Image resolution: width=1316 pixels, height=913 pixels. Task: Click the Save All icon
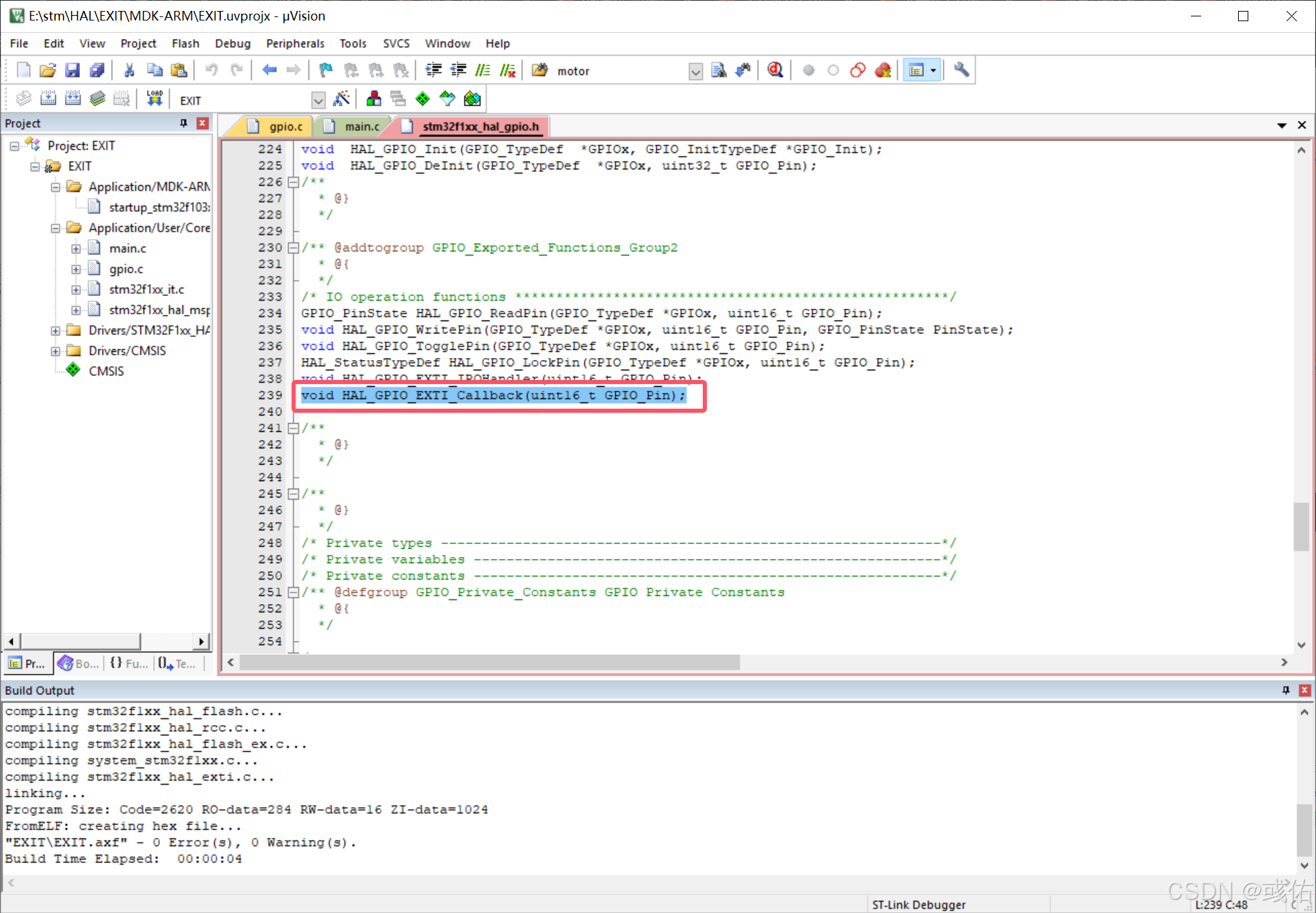click(97, 70)
